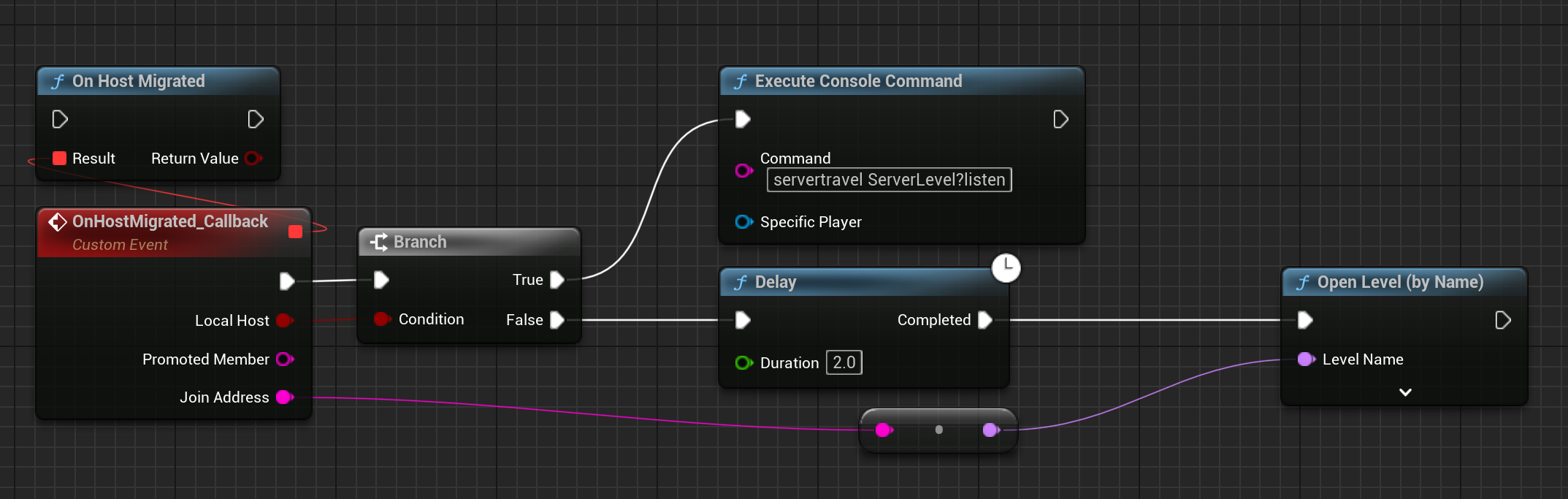This screenshot has height=499, width=1568.
Task: Select the Execute Console Command node header
Action: [x=901, y=81]
